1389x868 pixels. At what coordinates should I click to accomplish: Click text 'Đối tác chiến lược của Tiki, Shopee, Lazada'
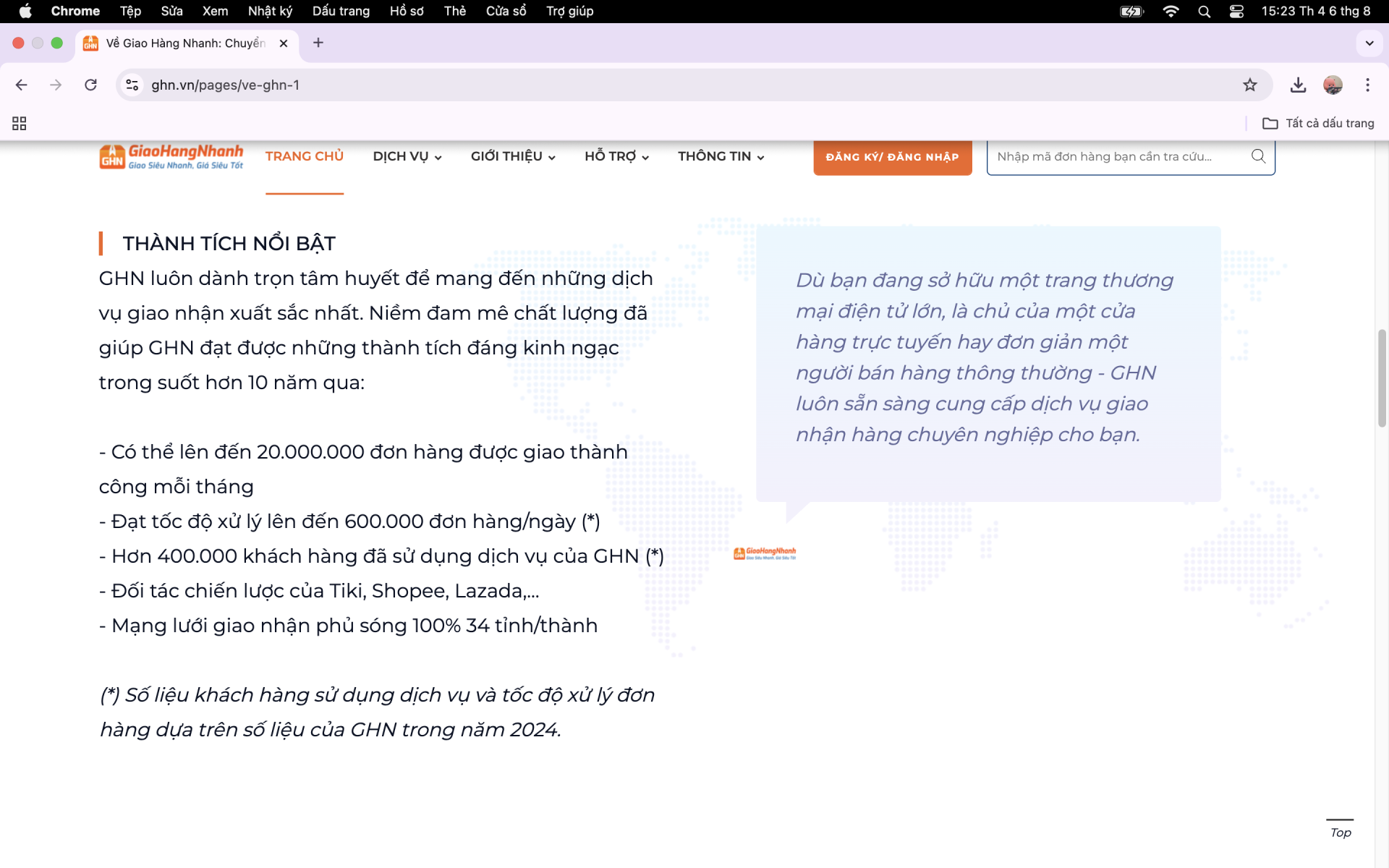coord(318,591)
